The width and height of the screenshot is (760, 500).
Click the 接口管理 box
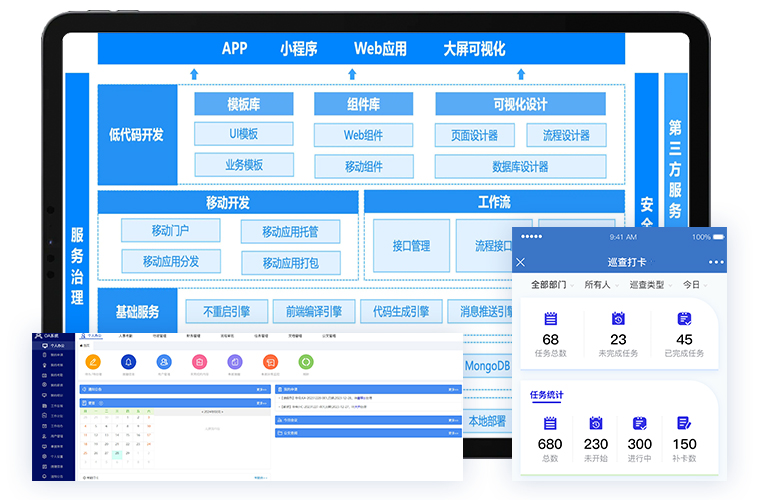(412, 246)
